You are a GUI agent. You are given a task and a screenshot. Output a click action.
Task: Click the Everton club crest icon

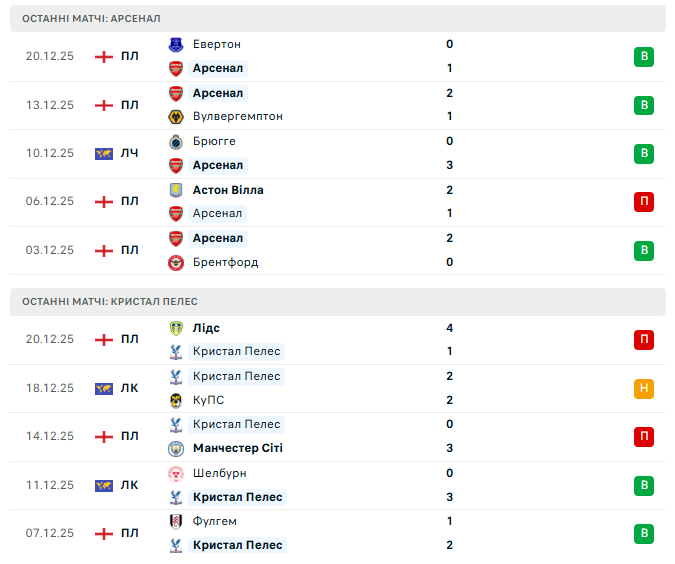click(176, 44)
